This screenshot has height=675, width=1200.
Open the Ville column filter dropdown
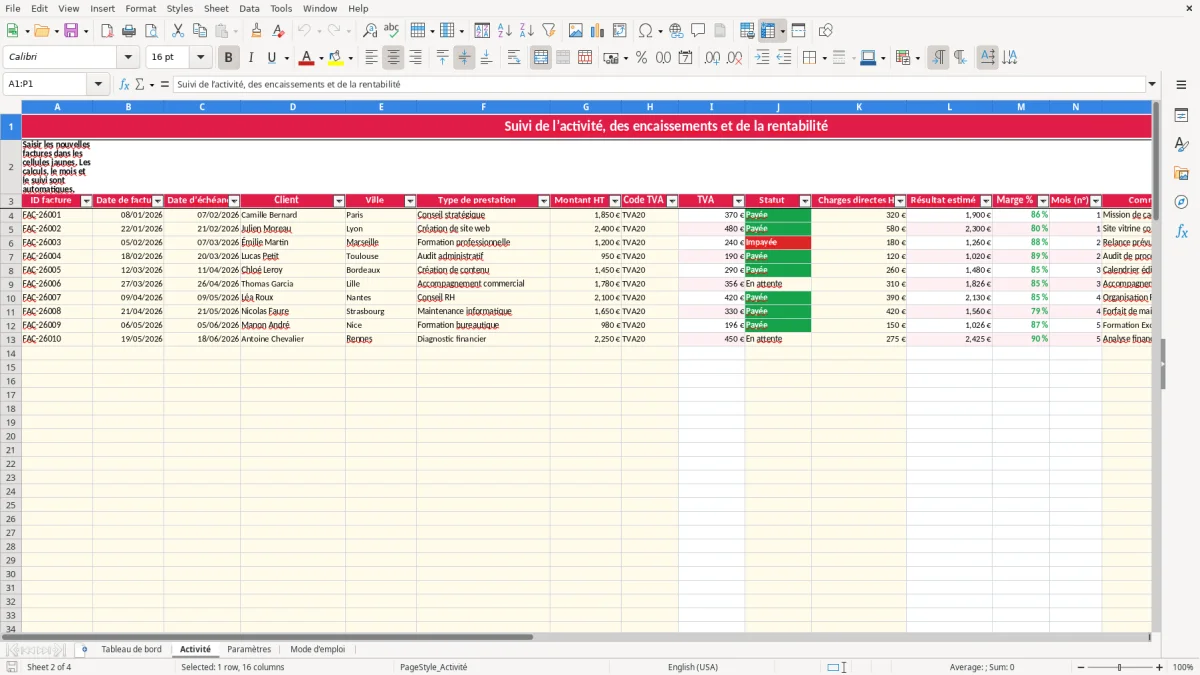click(409, 201)
